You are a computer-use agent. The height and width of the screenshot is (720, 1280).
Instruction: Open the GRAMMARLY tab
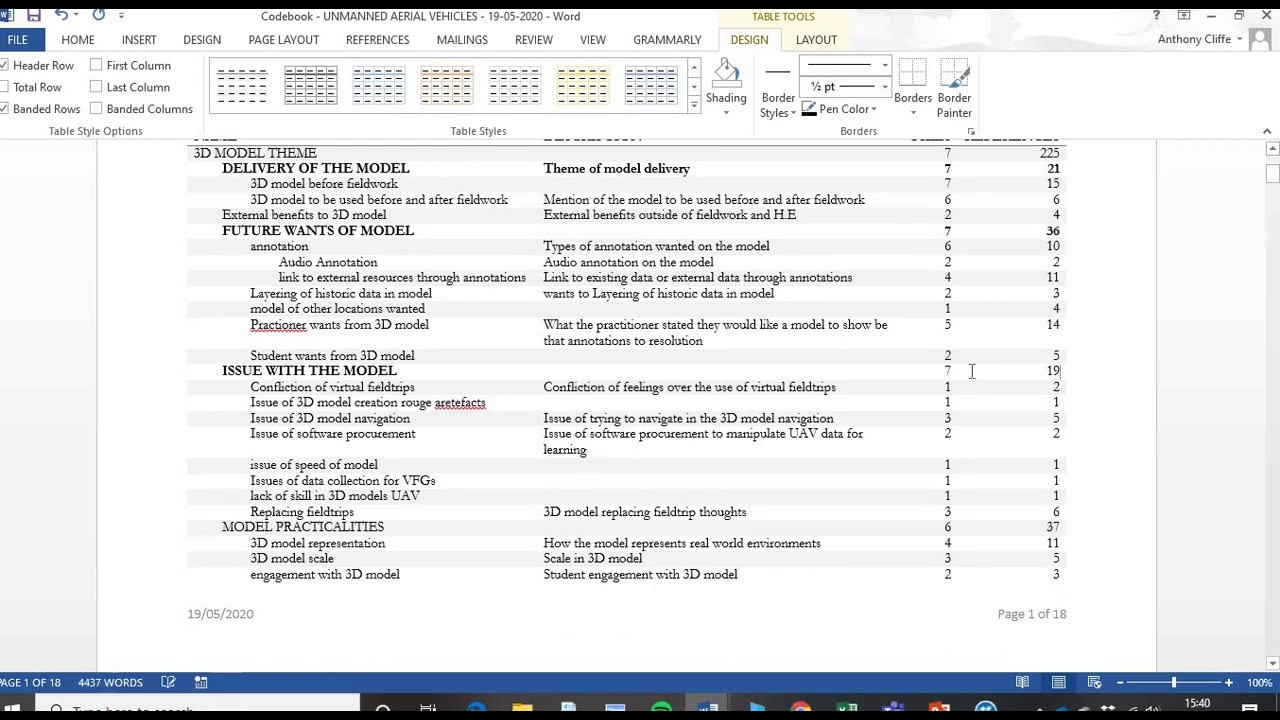click(667, 40)
